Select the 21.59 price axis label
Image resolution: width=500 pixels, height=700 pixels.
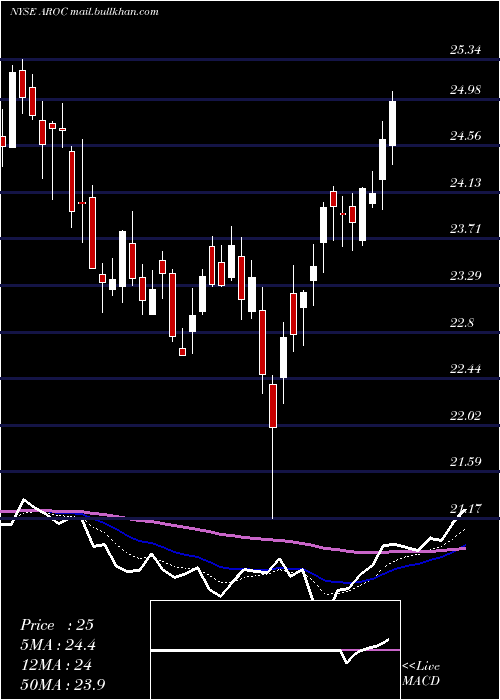[x=466, y=462]
